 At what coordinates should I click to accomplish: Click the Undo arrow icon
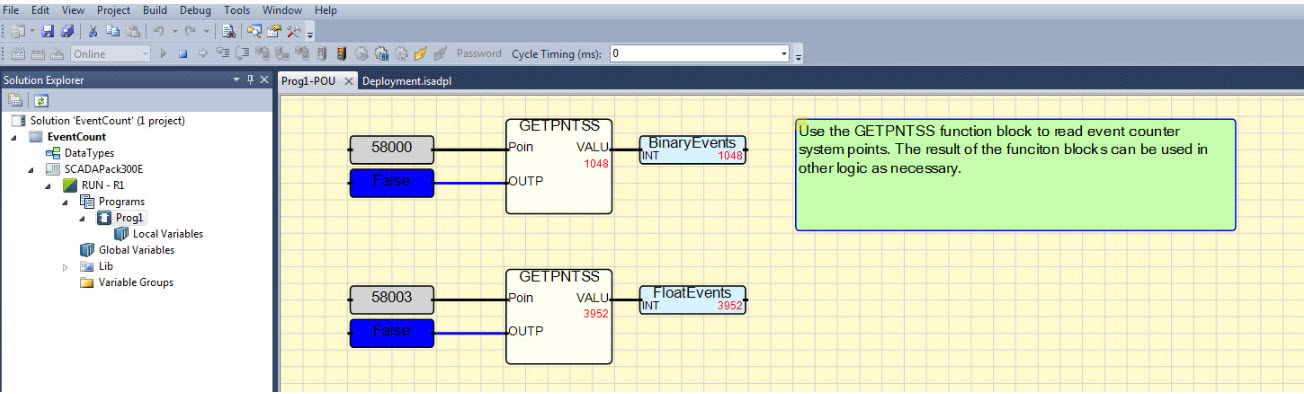(x=159, y=31)
